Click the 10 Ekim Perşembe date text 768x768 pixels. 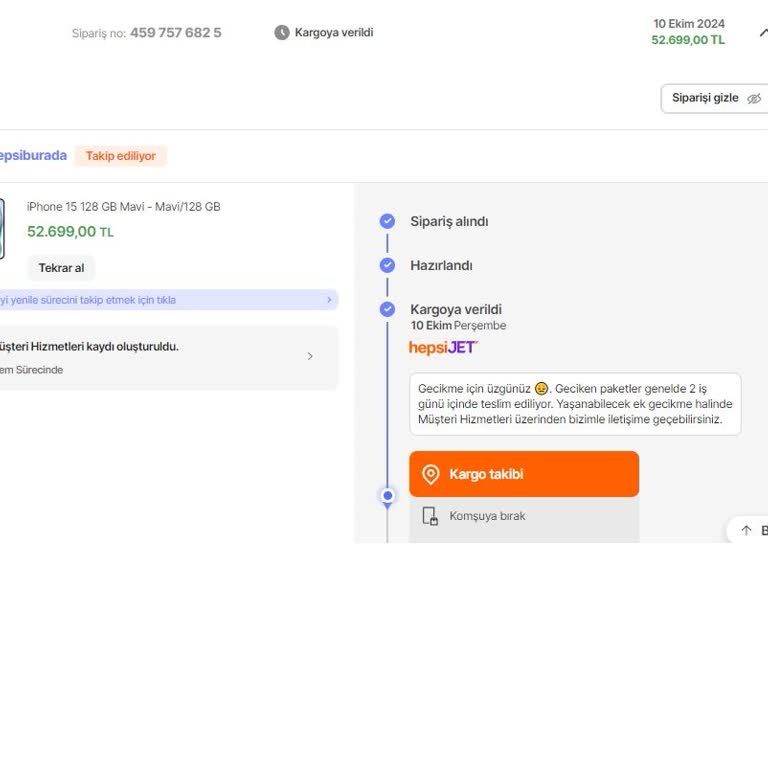[x=458, y=326]
